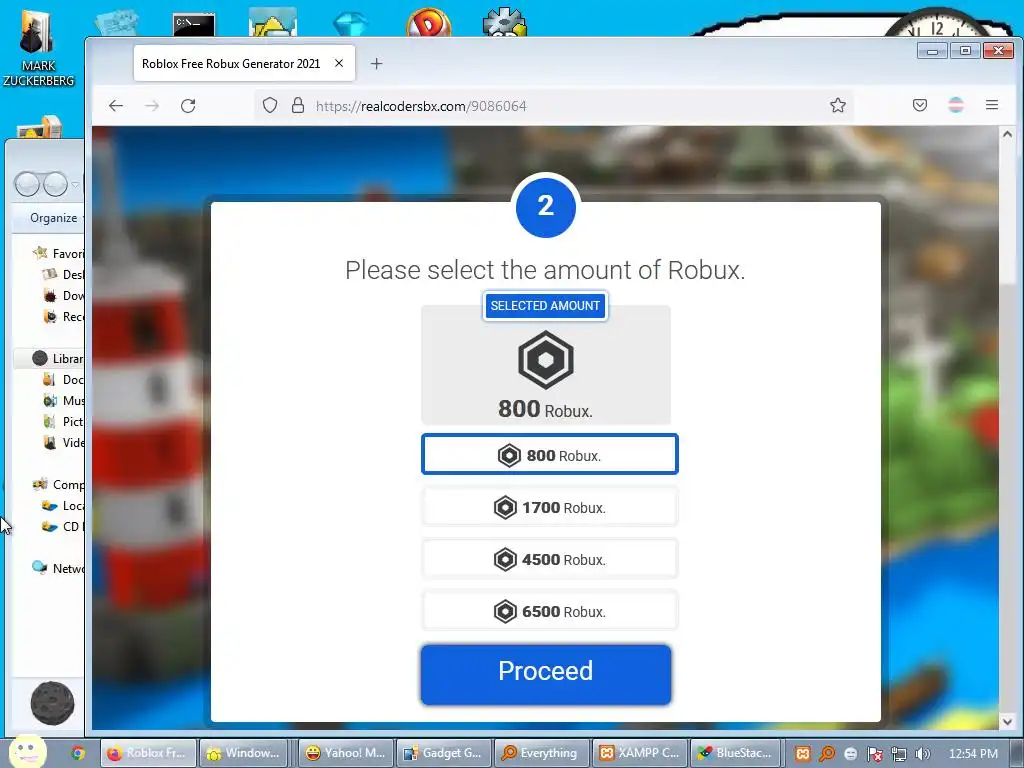This screenshot has width=1024, height=768.
Task: Click the realcodersbx.com address bar
Action: point(552,106)
